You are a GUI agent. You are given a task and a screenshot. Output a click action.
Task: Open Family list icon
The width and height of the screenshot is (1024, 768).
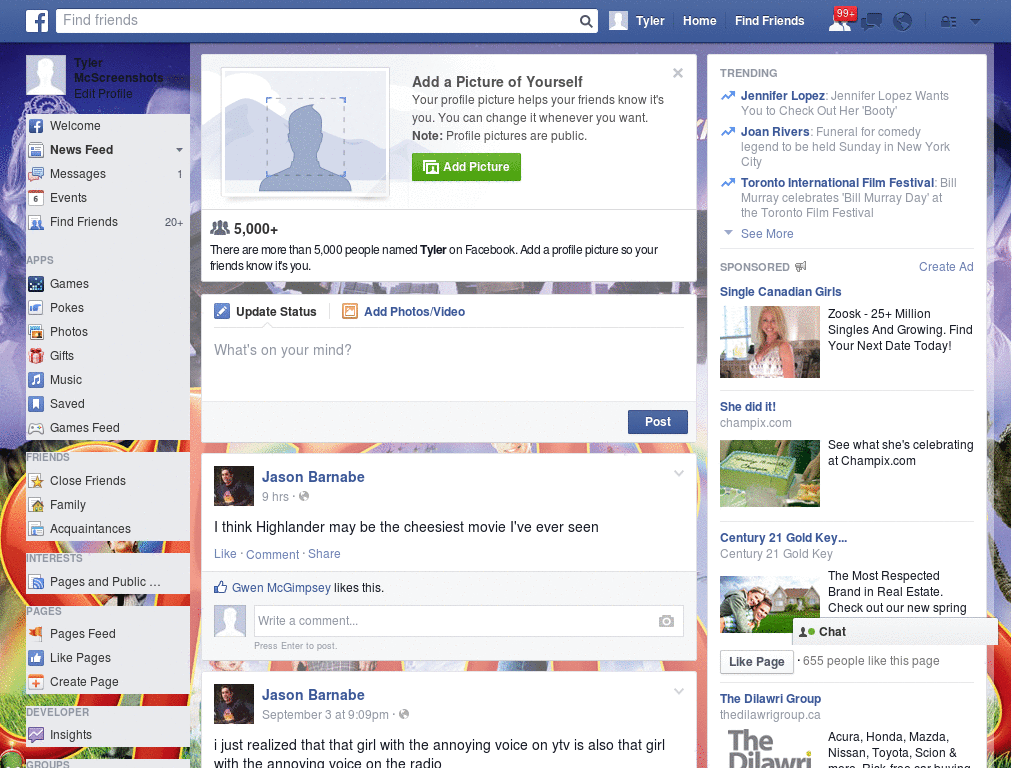(36, 505)
